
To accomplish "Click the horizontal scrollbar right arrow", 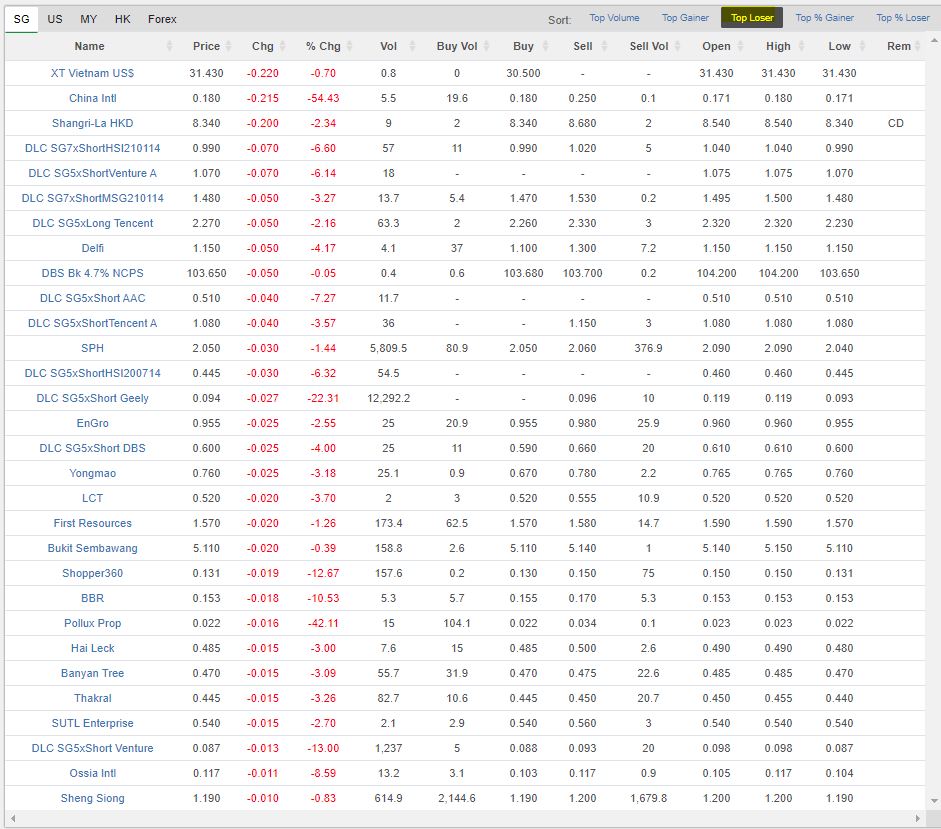I will 918,818.
